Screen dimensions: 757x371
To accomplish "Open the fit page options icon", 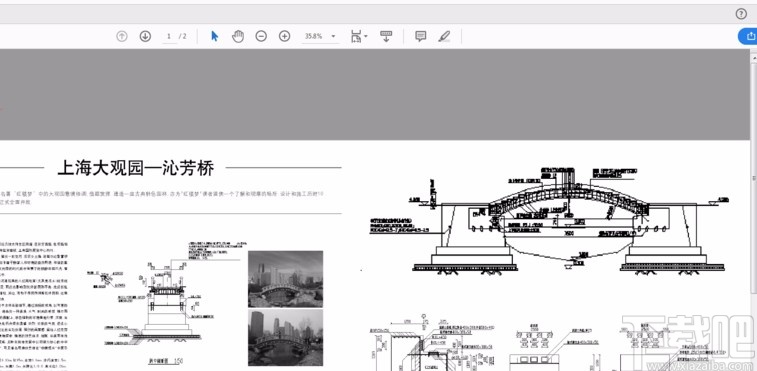I will (359, 37).
